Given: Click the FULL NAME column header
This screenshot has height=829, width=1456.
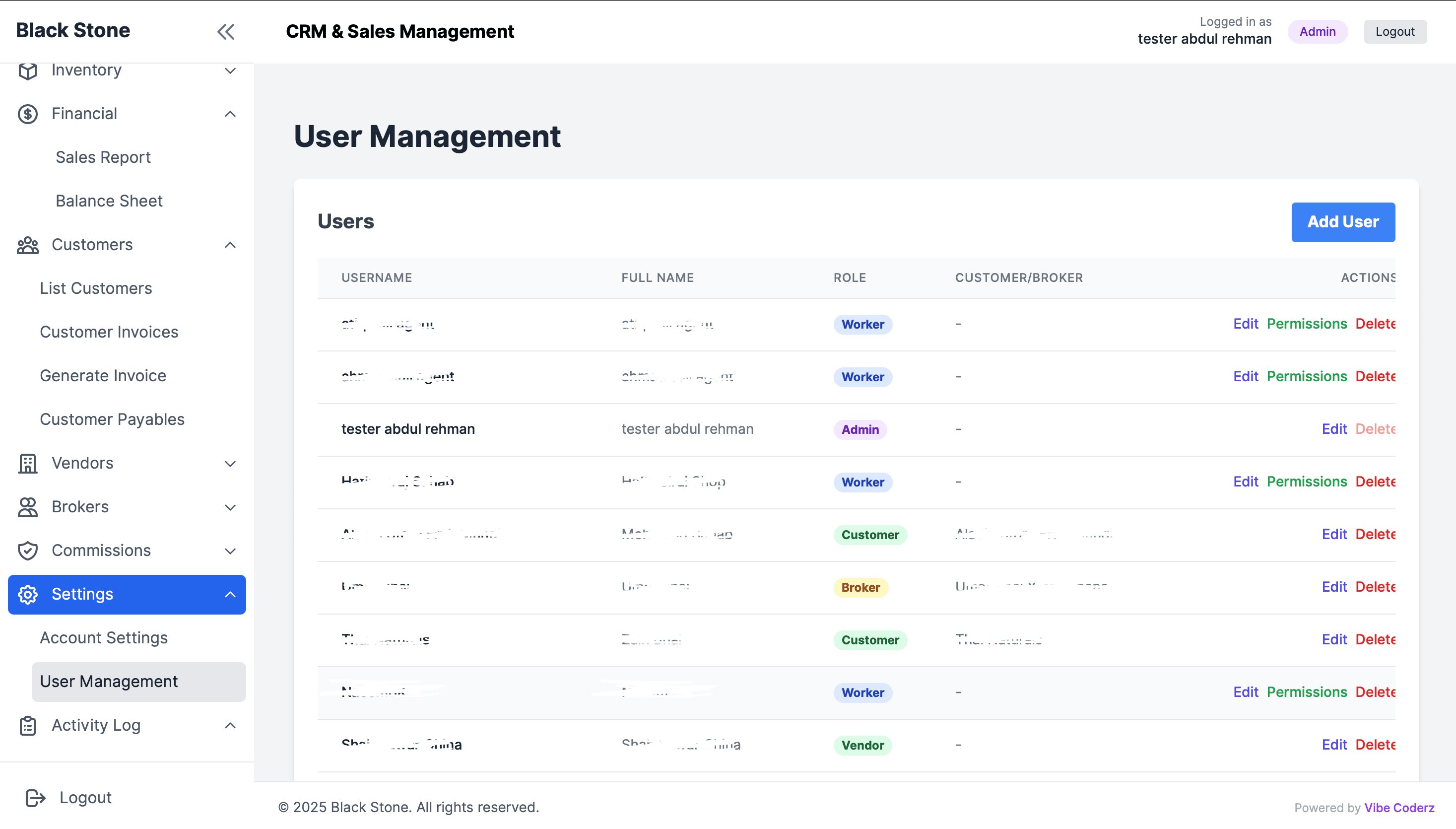Looking at the screenshot, I should coord(658,278).
